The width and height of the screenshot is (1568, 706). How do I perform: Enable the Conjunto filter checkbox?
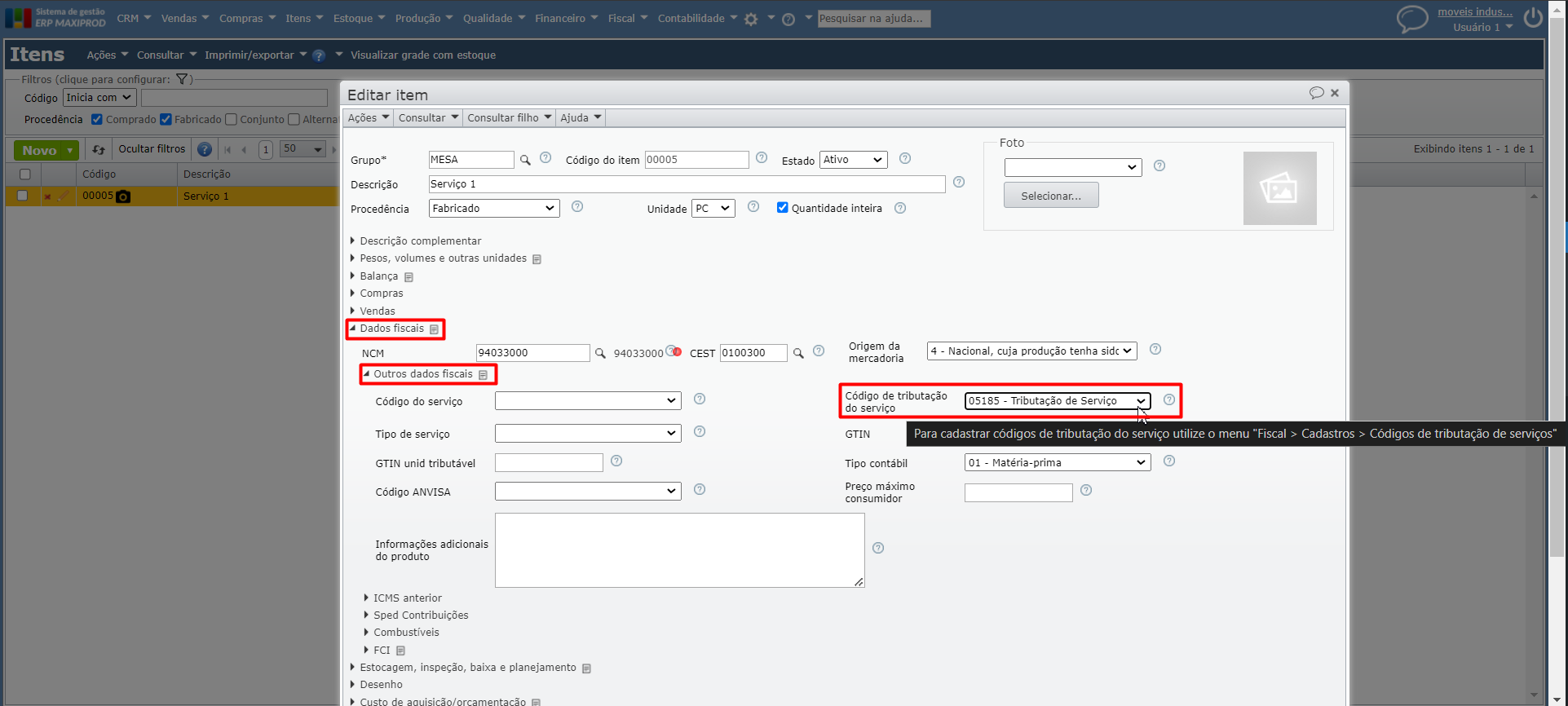pos(231,120)
